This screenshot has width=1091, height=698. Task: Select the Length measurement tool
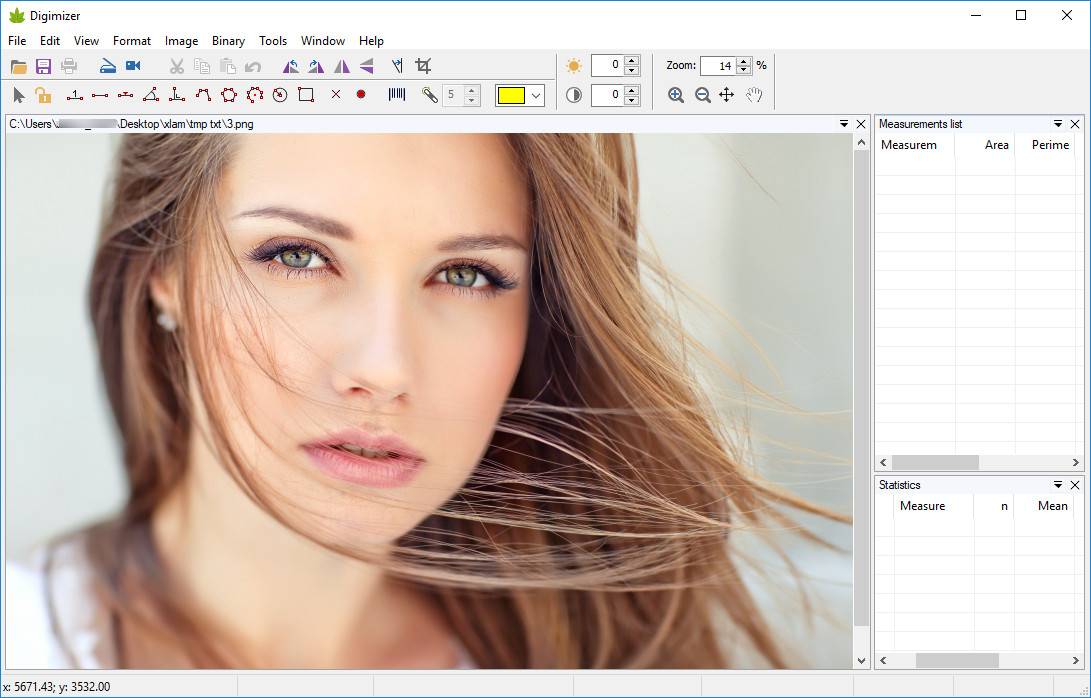tap(99, 95)
